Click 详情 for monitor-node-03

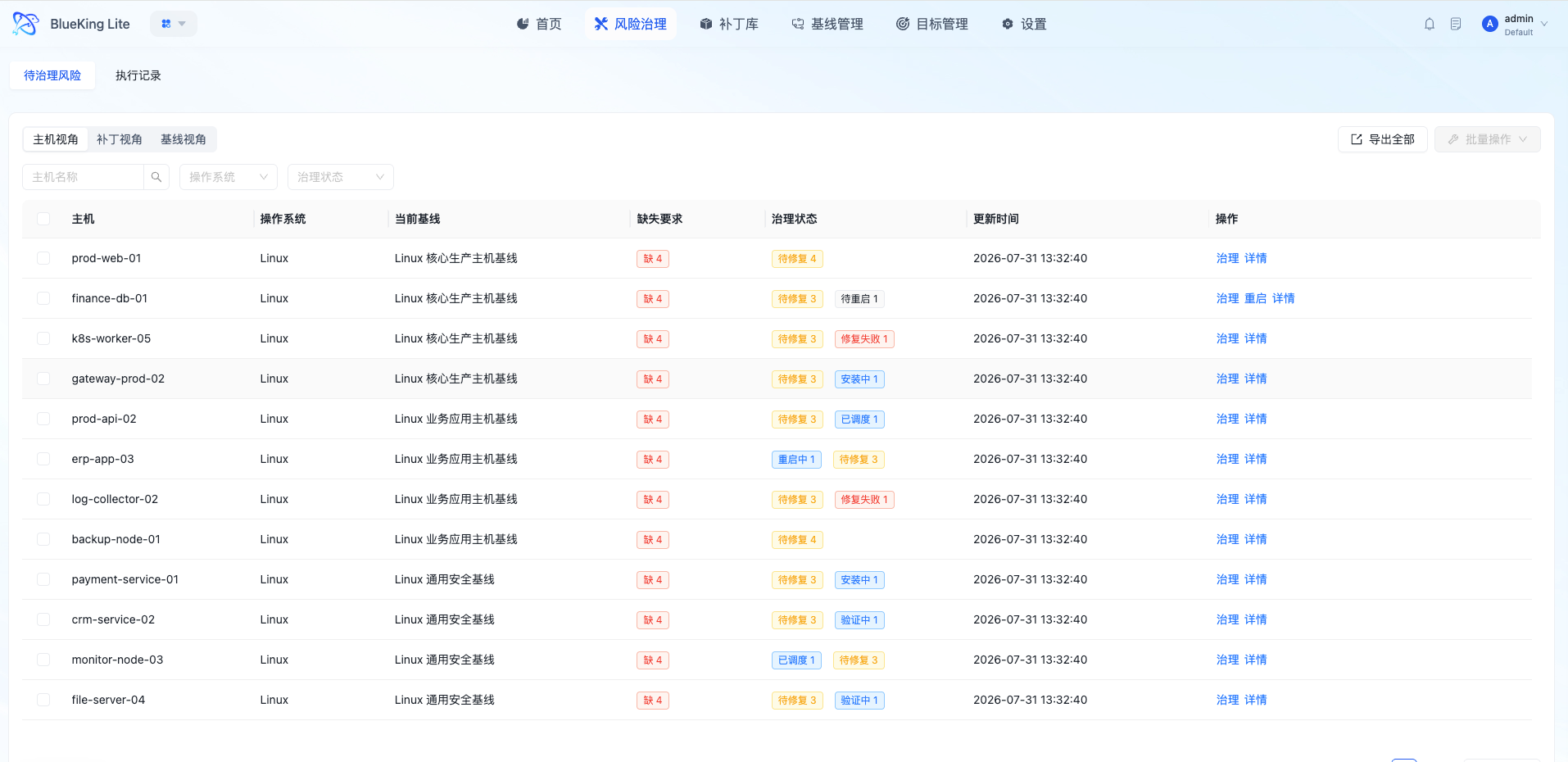click(1256, 660)
